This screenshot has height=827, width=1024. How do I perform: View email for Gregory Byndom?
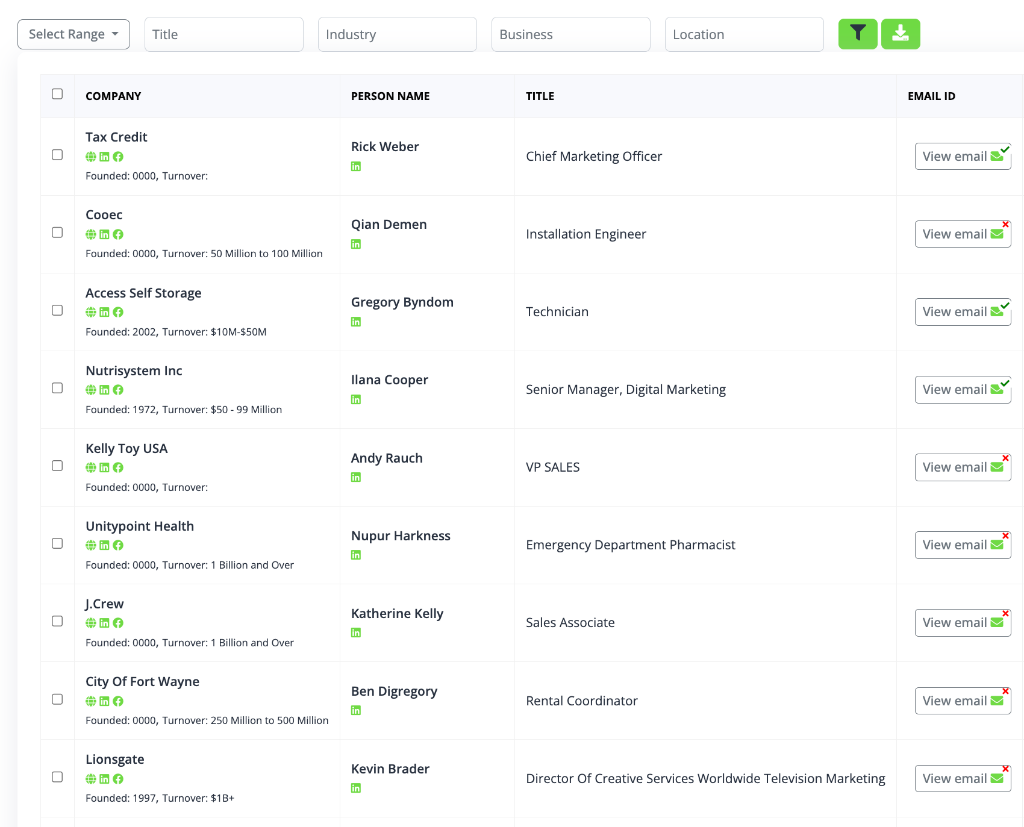pyautogui.click(x=963, y=312)
